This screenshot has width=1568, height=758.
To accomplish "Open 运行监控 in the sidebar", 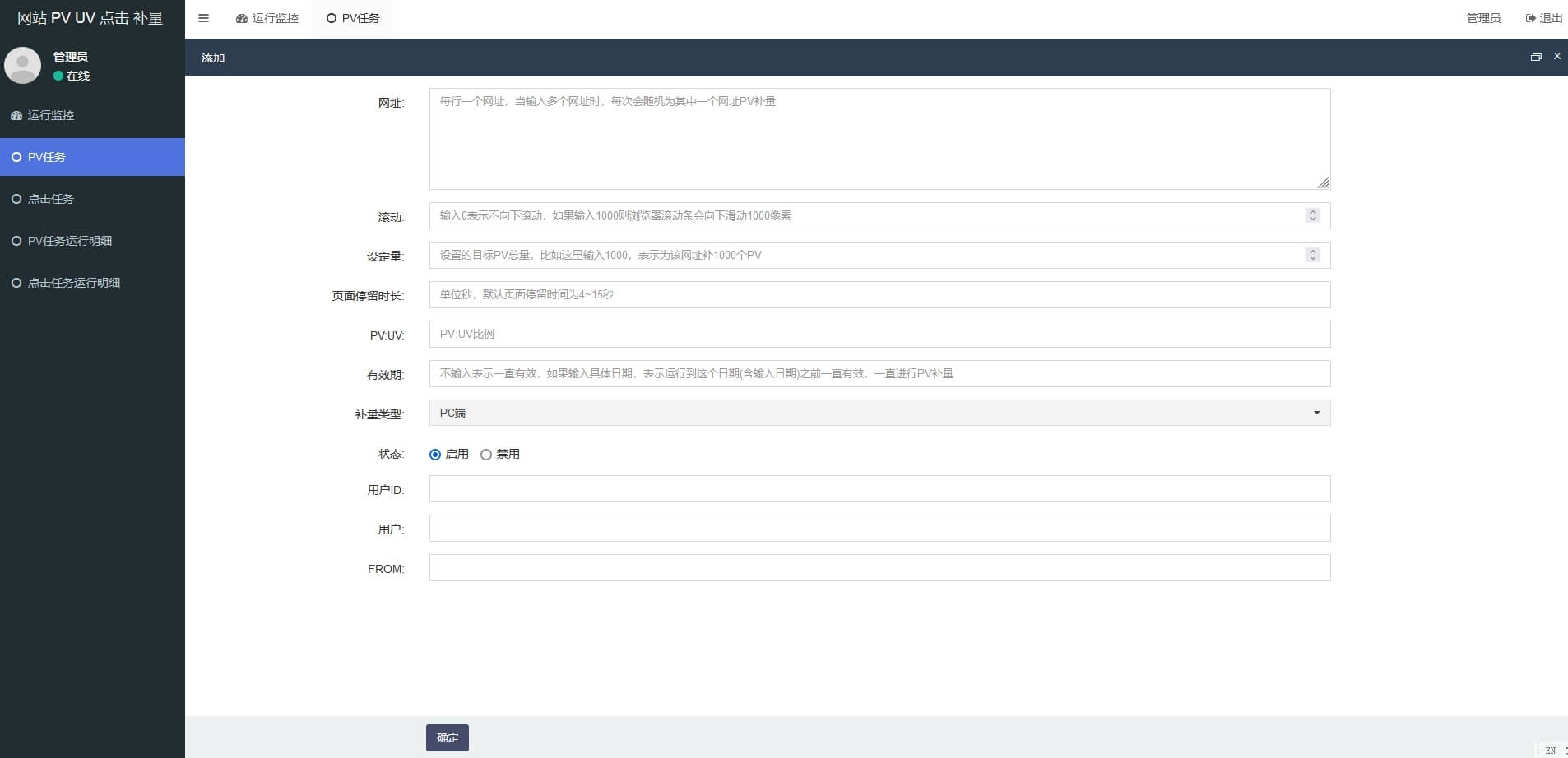I will point(92,116).
